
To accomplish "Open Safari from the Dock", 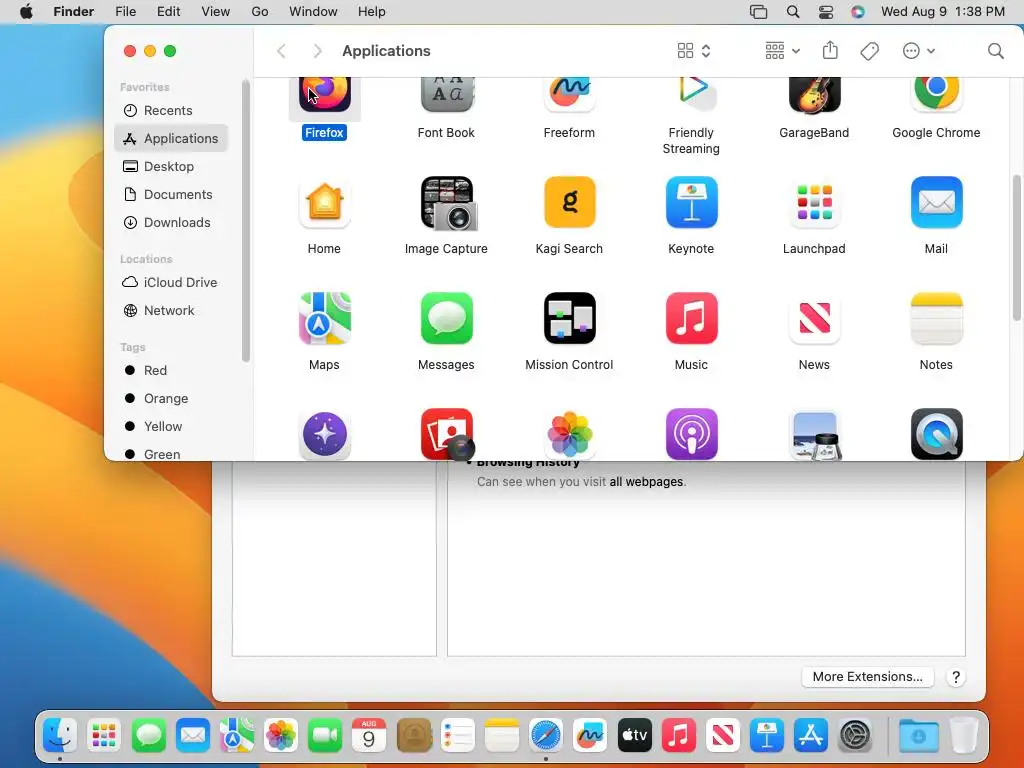I will pos(546,737).
